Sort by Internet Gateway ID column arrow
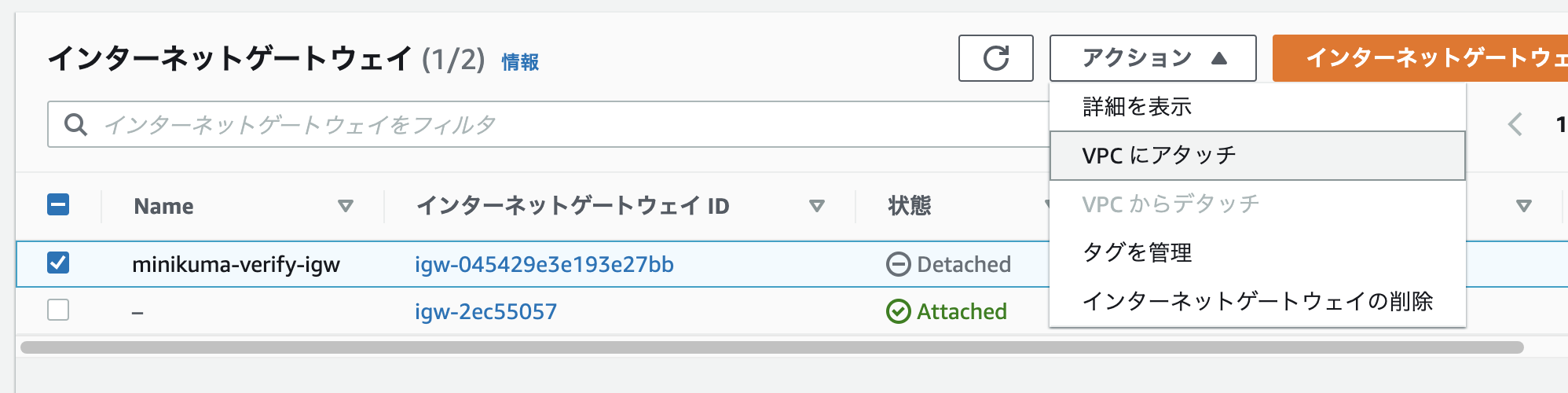 coord(817,206)
